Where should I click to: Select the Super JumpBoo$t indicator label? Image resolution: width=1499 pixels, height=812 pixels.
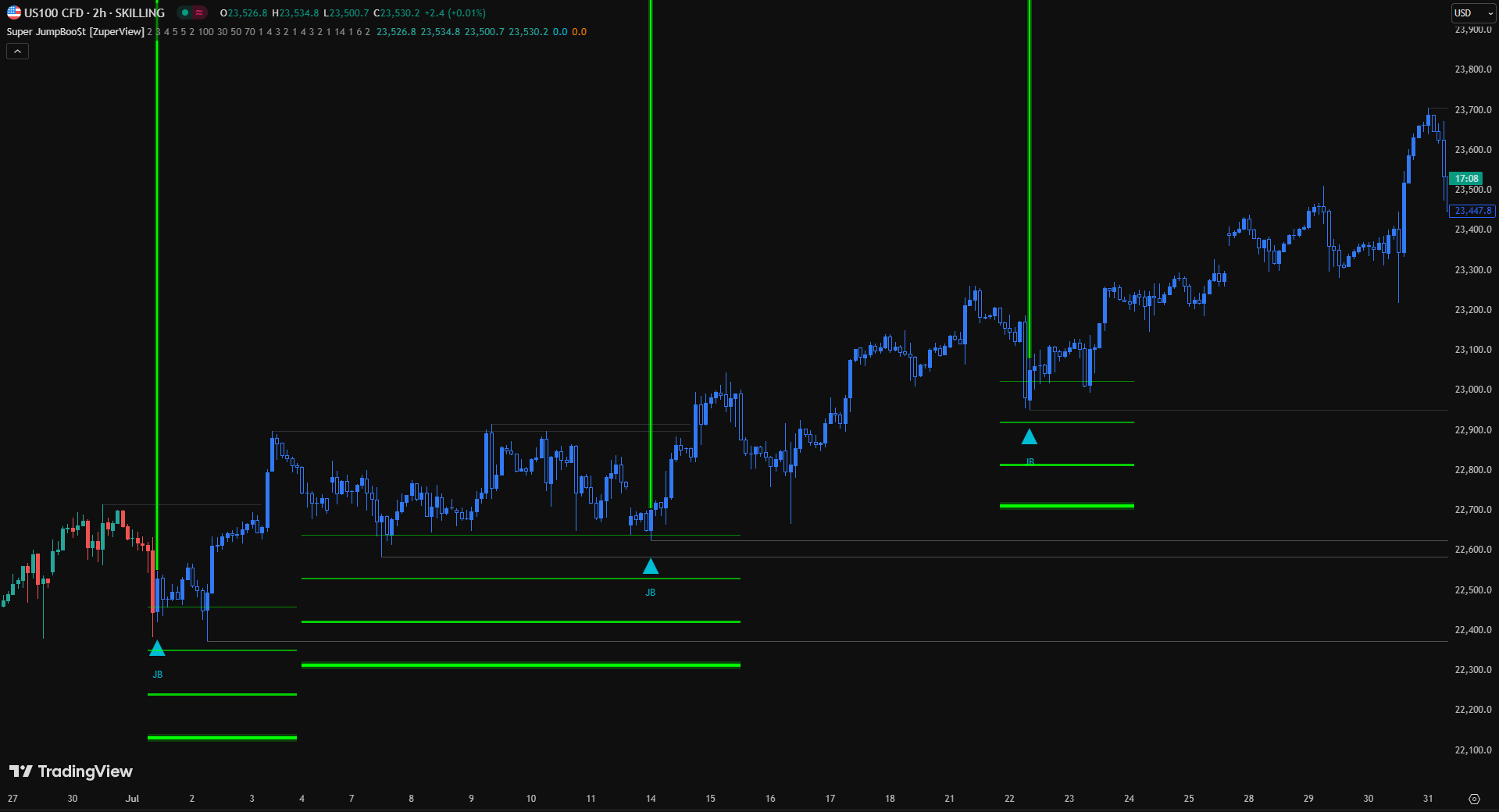(x=75, y=32)
